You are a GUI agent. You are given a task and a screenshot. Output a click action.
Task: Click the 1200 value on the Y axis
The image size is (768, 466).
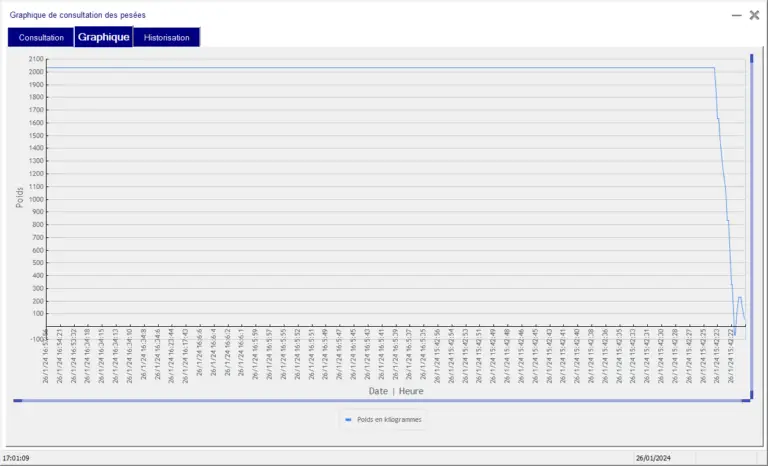pos(36,173)
